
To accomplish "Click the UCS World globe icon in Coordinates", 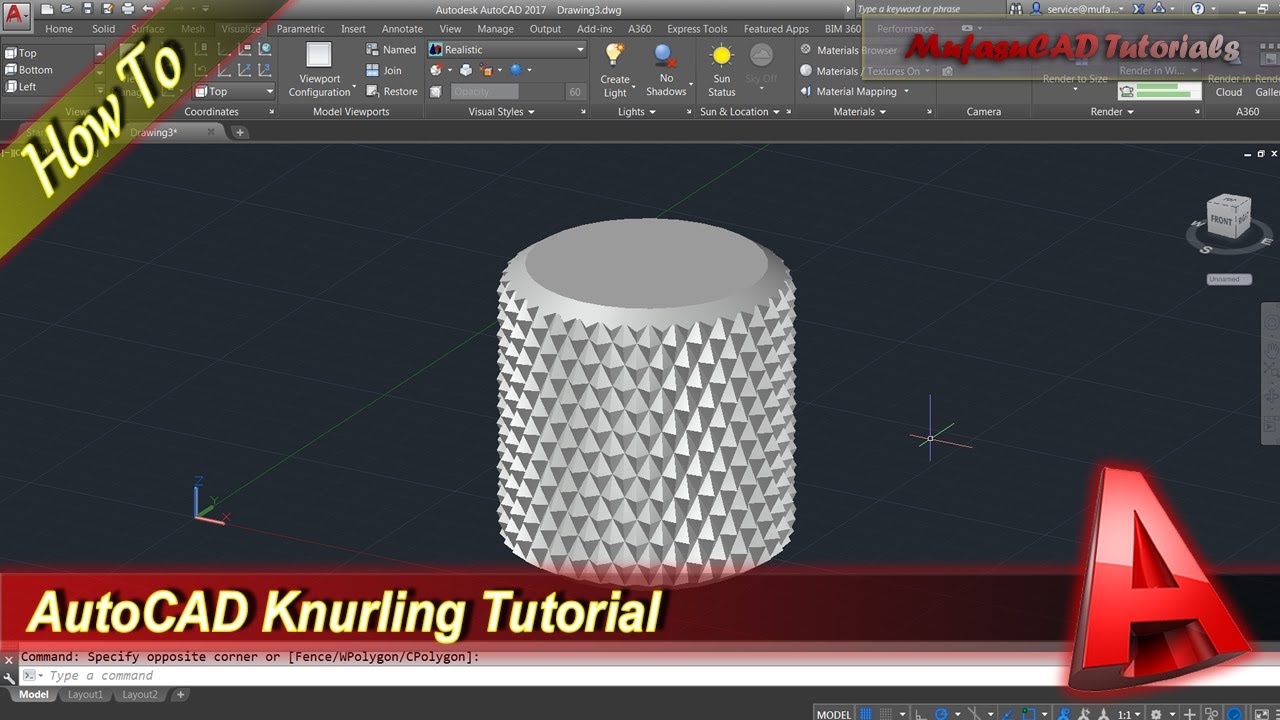I will (265, 48).
